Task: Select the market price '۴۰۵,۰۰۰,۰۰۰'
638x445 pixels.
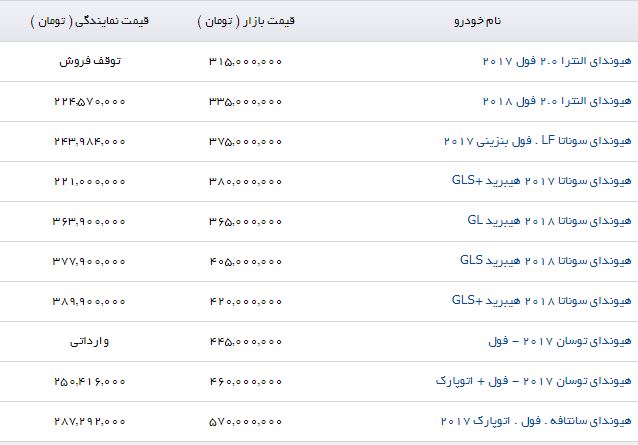Action: (x=245, y=261)
